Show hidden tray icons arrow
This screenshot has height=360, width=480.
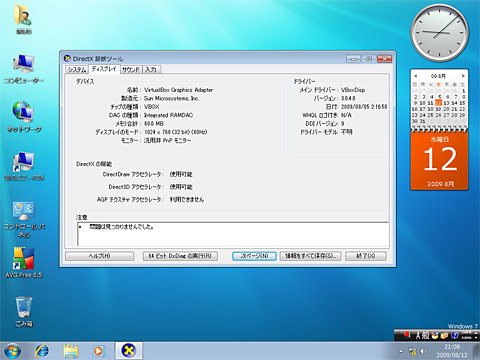coord(401,351)
